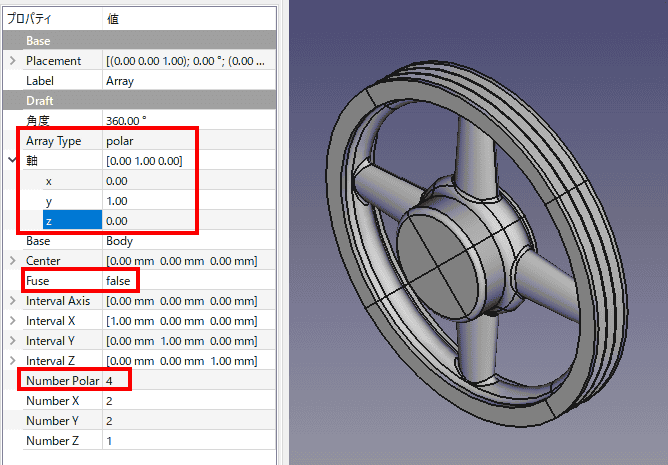Select the Base group header
Viewport: 668px width, 465px height.
coord(140,40)
